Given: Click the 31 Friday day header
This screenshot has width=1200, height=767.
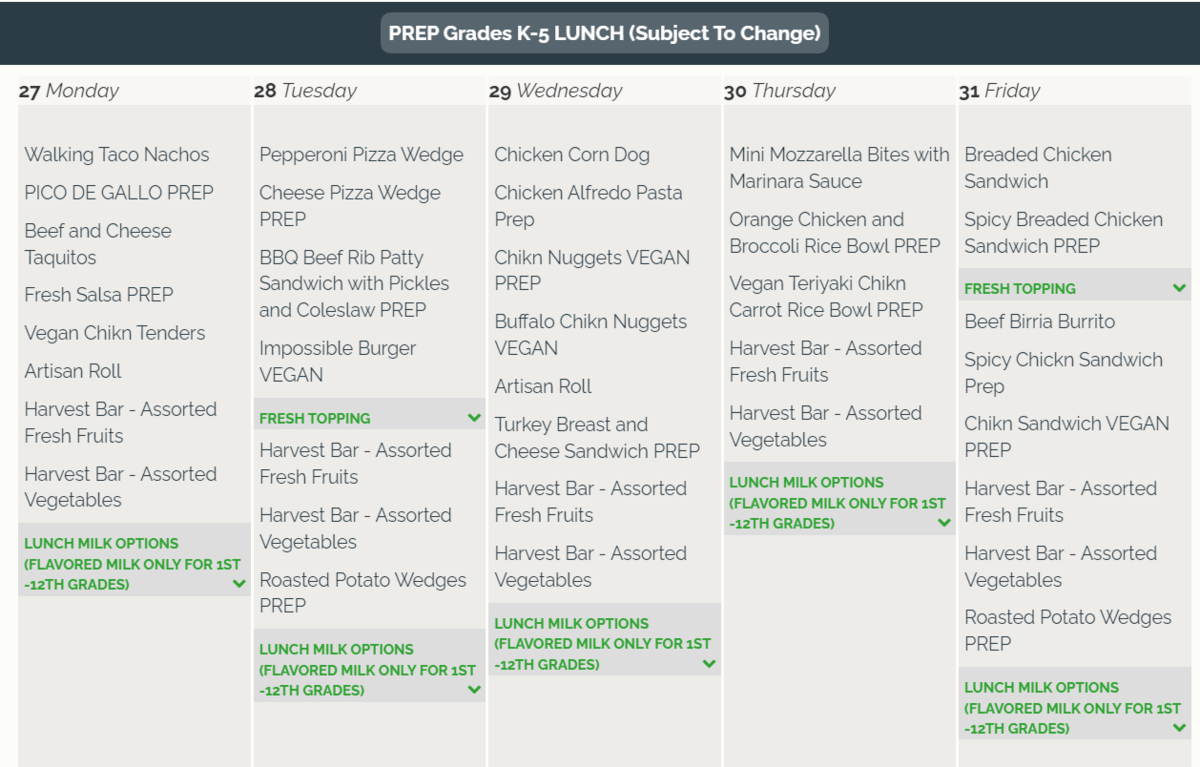Looking at the screenshot, I should 999,91.
